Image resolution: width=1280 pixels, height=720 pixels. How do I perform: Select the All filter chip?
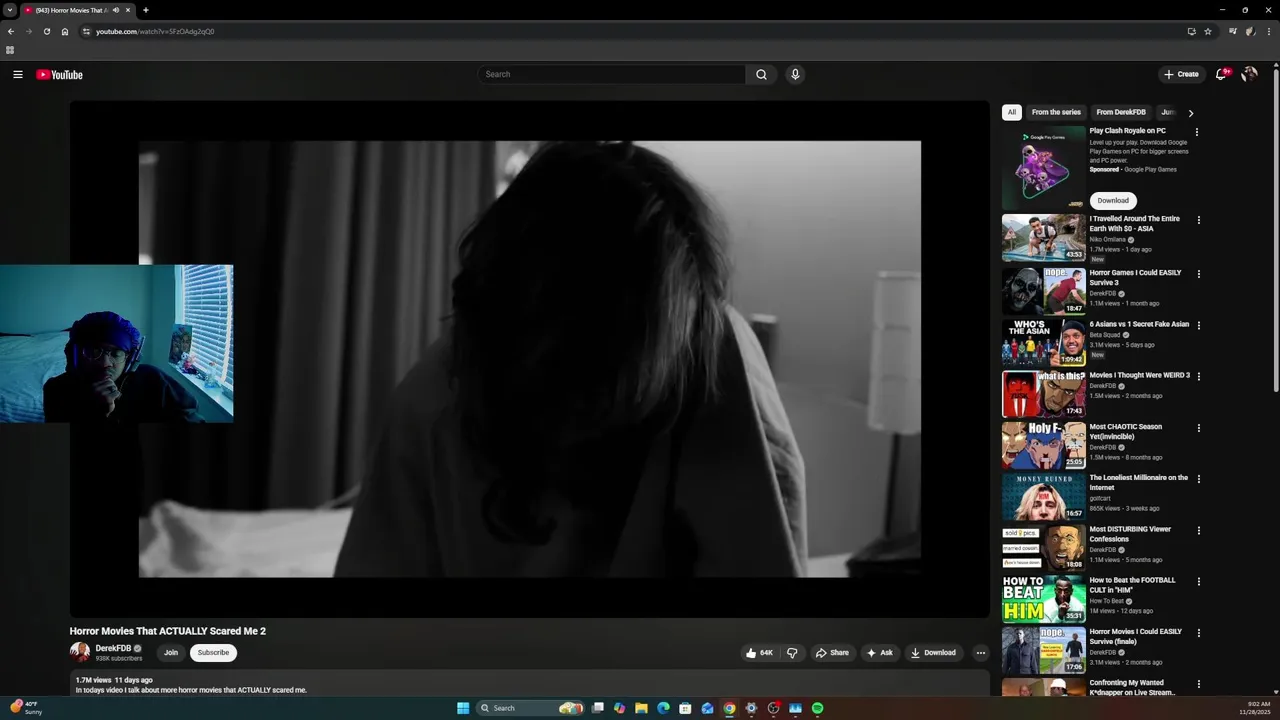tap(1012, 112)
